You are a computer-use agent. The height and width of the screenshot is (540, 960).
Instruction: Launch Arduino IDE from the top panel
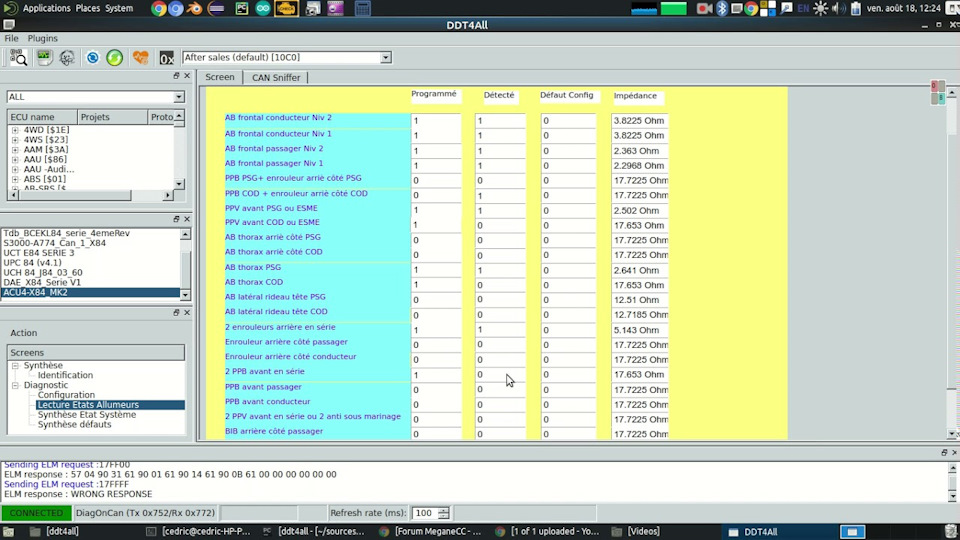click(x=263, y=9)
